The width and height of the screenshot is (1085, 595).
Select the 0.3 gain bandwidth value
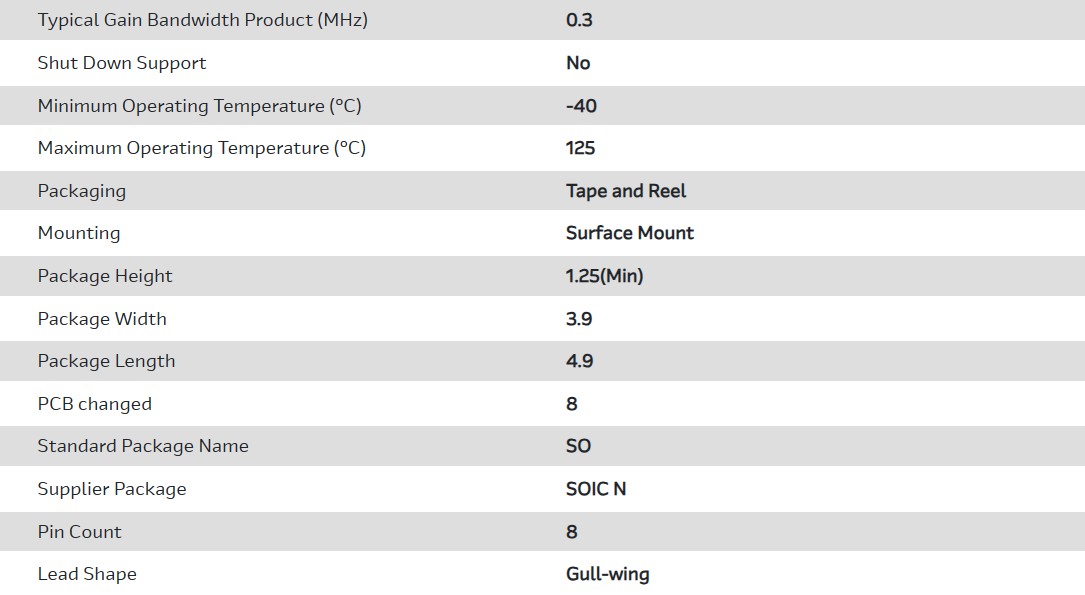579,20
